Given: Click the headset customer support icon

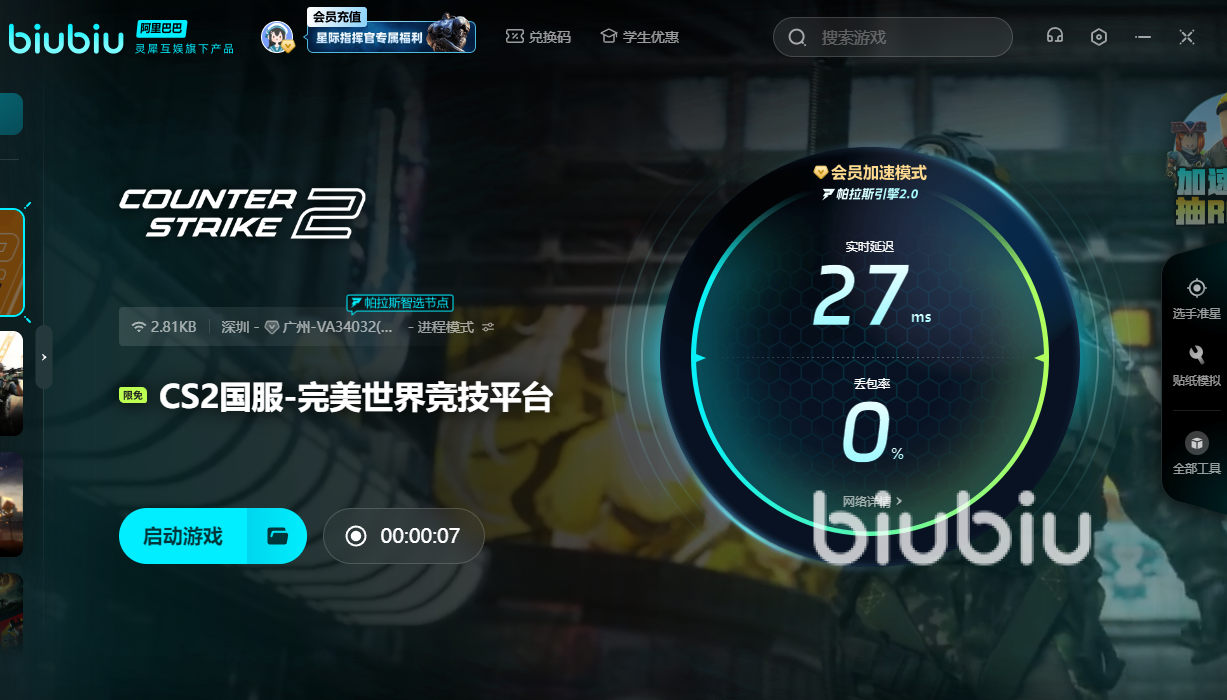Looking at the screenshot, I should [1054, 37].
